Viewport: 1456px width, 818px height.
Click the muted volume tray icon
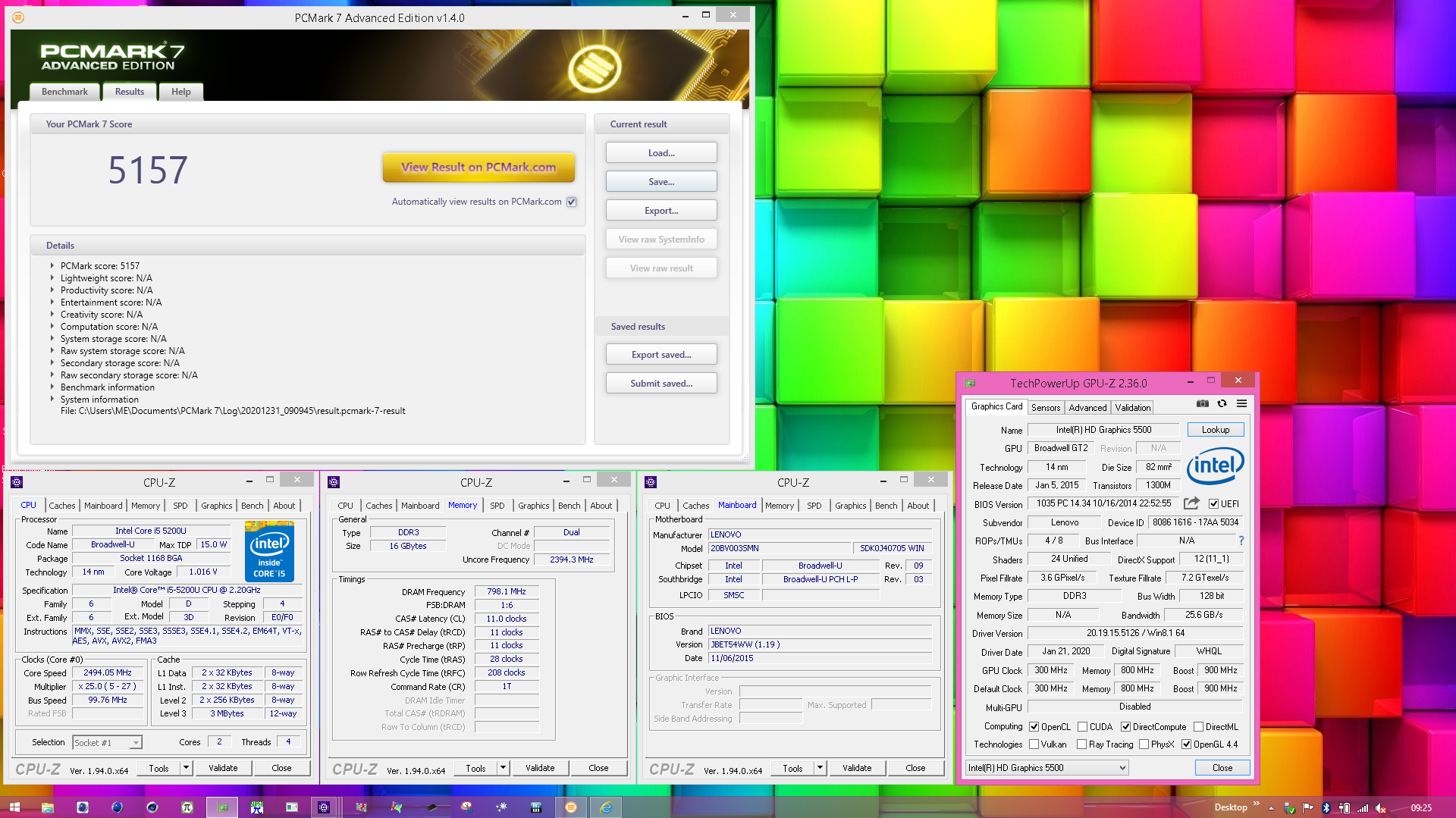coord(1380,808)
